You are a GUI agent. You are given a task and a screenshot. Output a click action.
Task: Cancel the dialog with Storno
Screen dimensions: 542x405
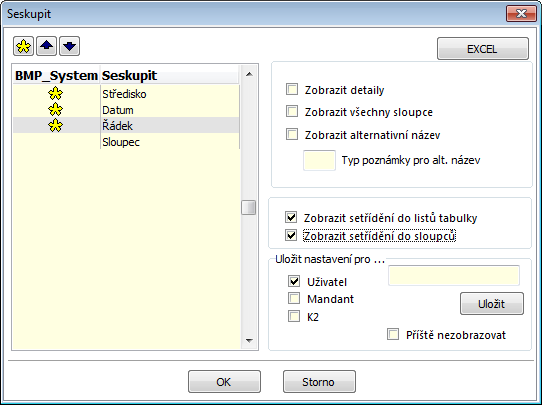319,382
